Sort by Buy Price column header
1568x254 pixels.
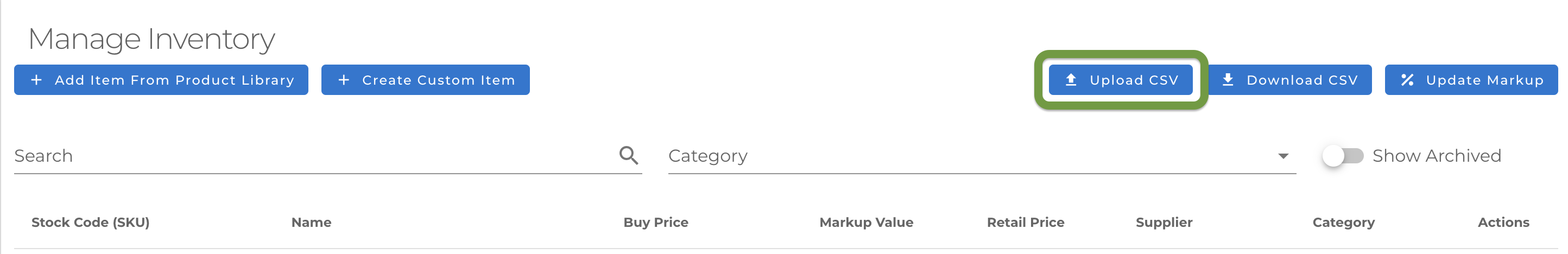pos(655,223)
